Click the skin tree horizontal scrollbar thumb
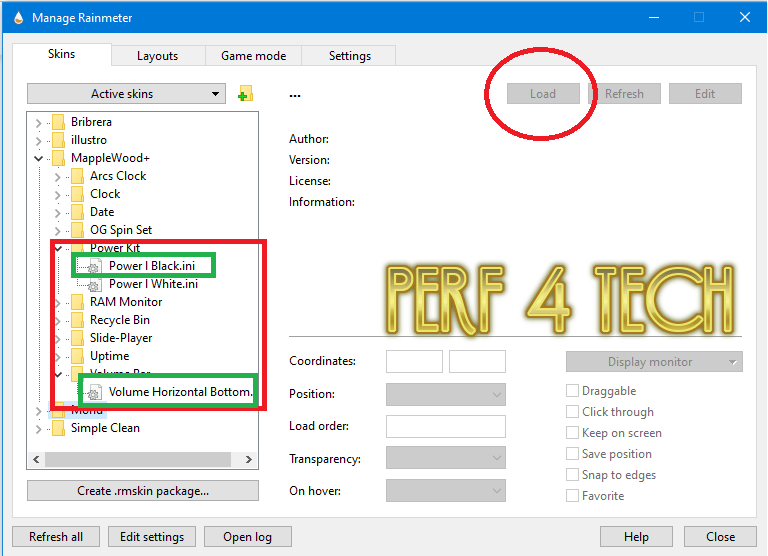 [138, 459]
